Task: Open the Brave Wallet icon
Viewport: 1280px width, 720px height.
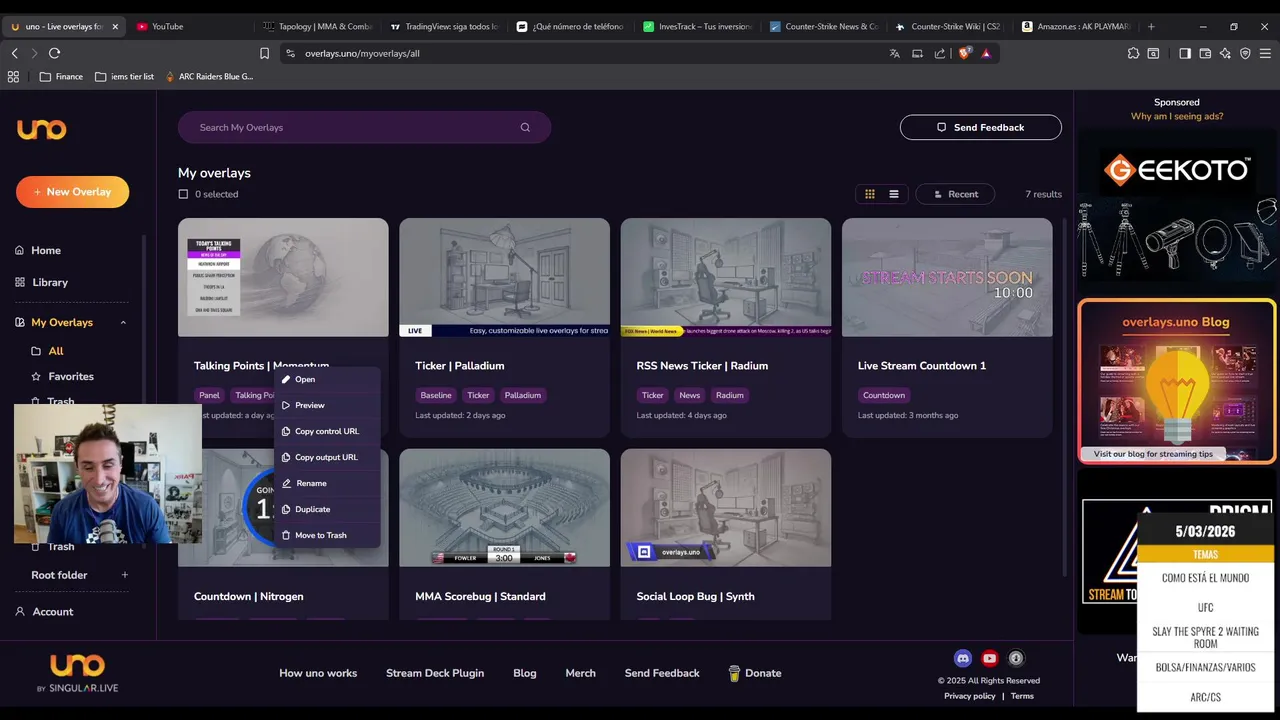Action: (x=1205, y=53)
